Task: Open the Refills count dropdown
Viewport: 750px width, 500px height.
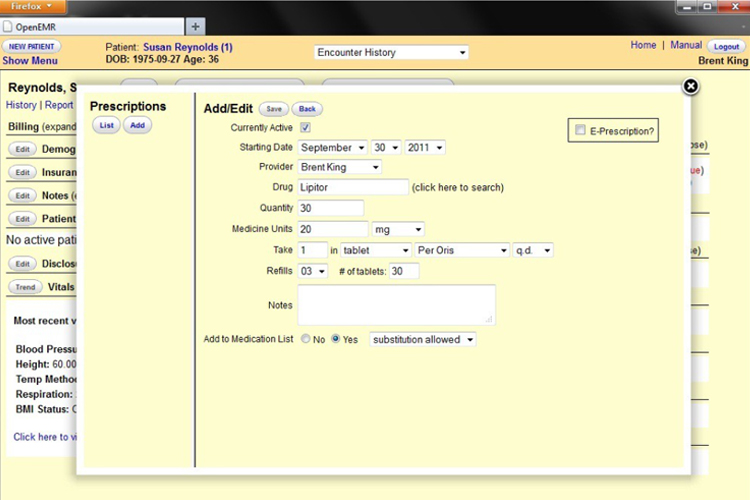Action: [313, 271]
